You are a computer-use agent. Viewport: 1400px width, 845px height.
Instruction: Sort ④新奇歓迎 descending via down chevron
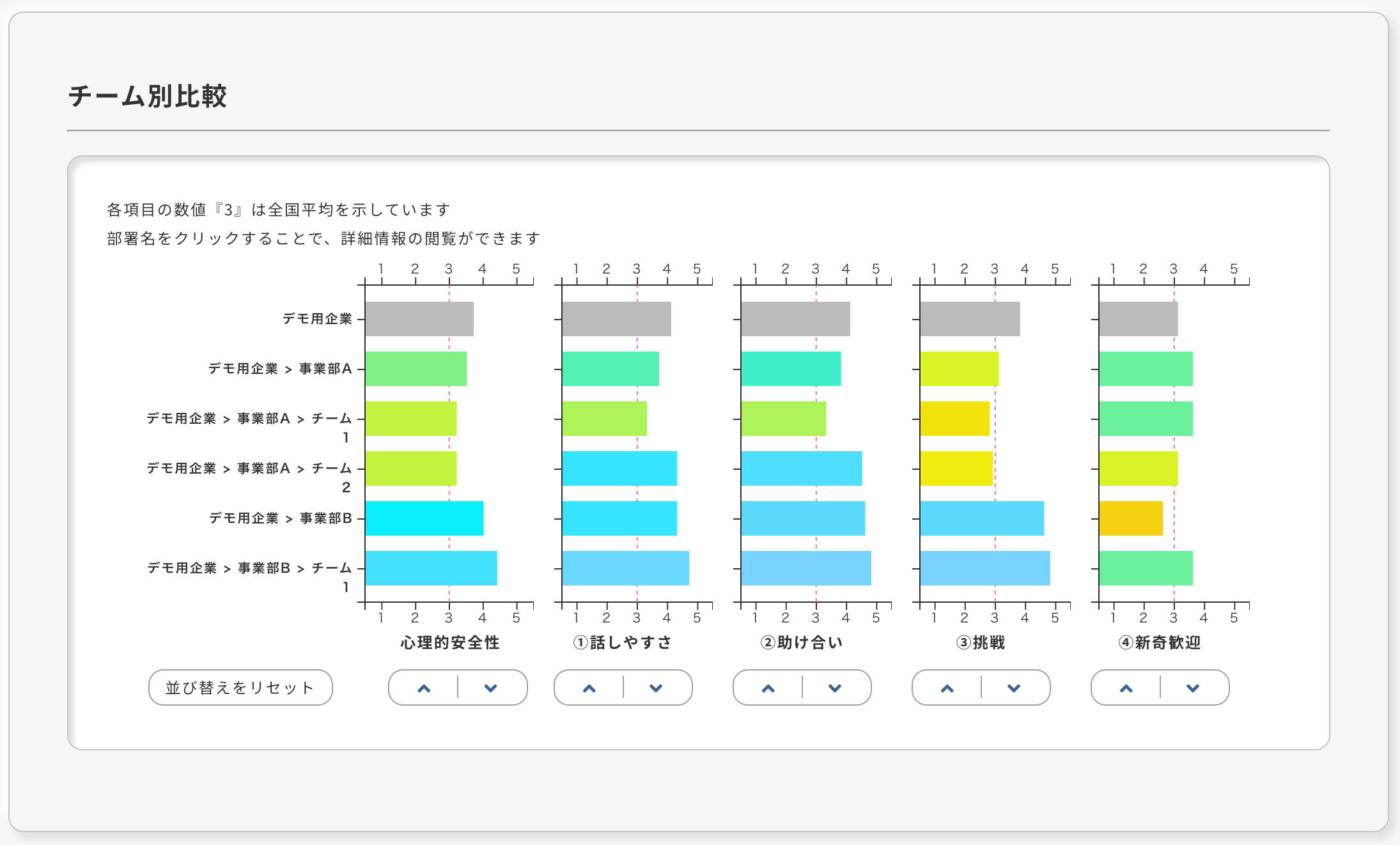[x=1193, y=688]
